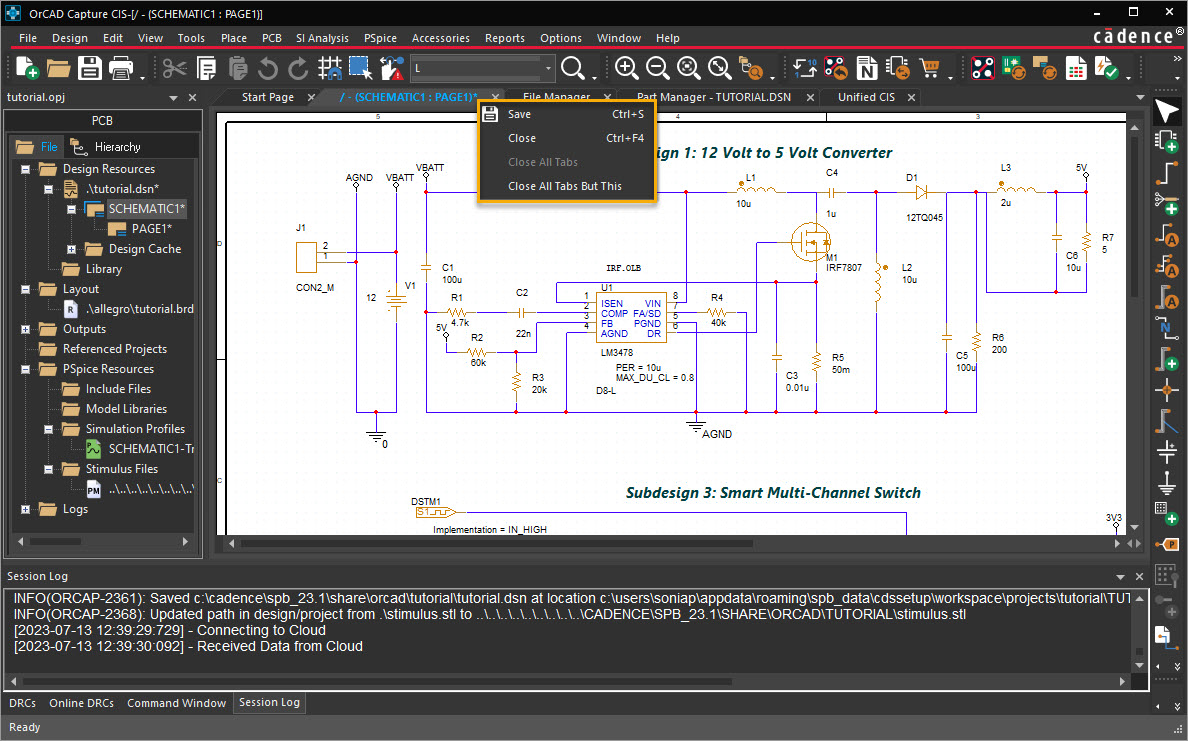Toggle the snap to grid icon
This screenshot has width=1188, height=741.
330,68
